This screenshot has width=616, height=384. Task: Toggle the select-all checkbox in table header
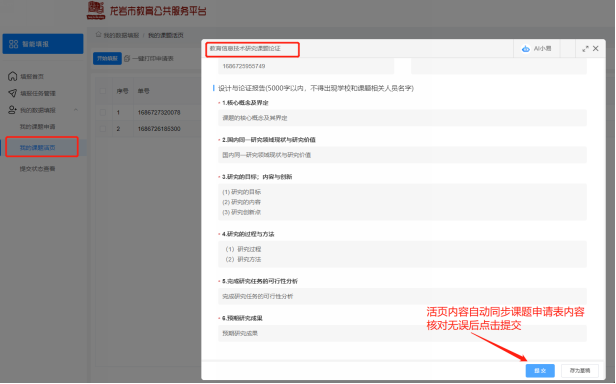point(103,91)
